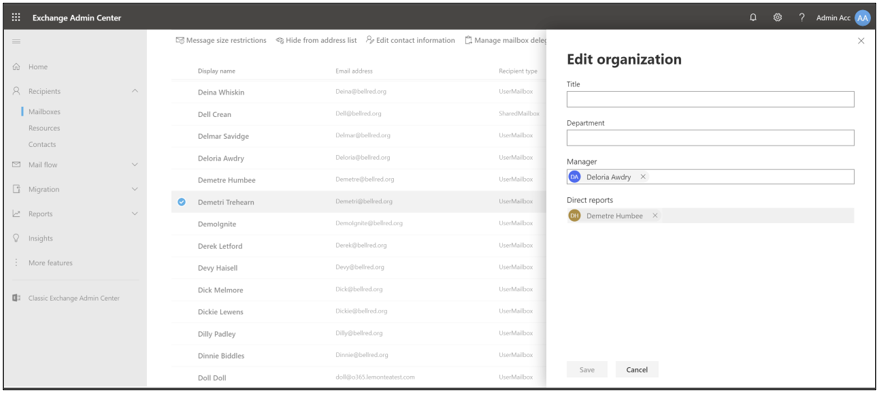Click the Insights lightbulb icon
This screenshot has height=394, width=881.
click(x=16, y=238)
